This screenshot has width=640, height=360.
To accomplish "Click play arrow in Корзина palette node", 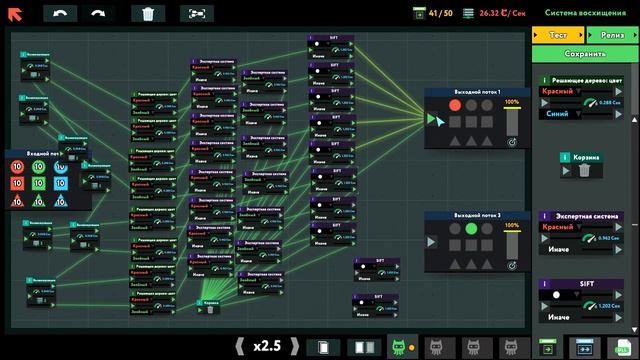I will (566, 171).
